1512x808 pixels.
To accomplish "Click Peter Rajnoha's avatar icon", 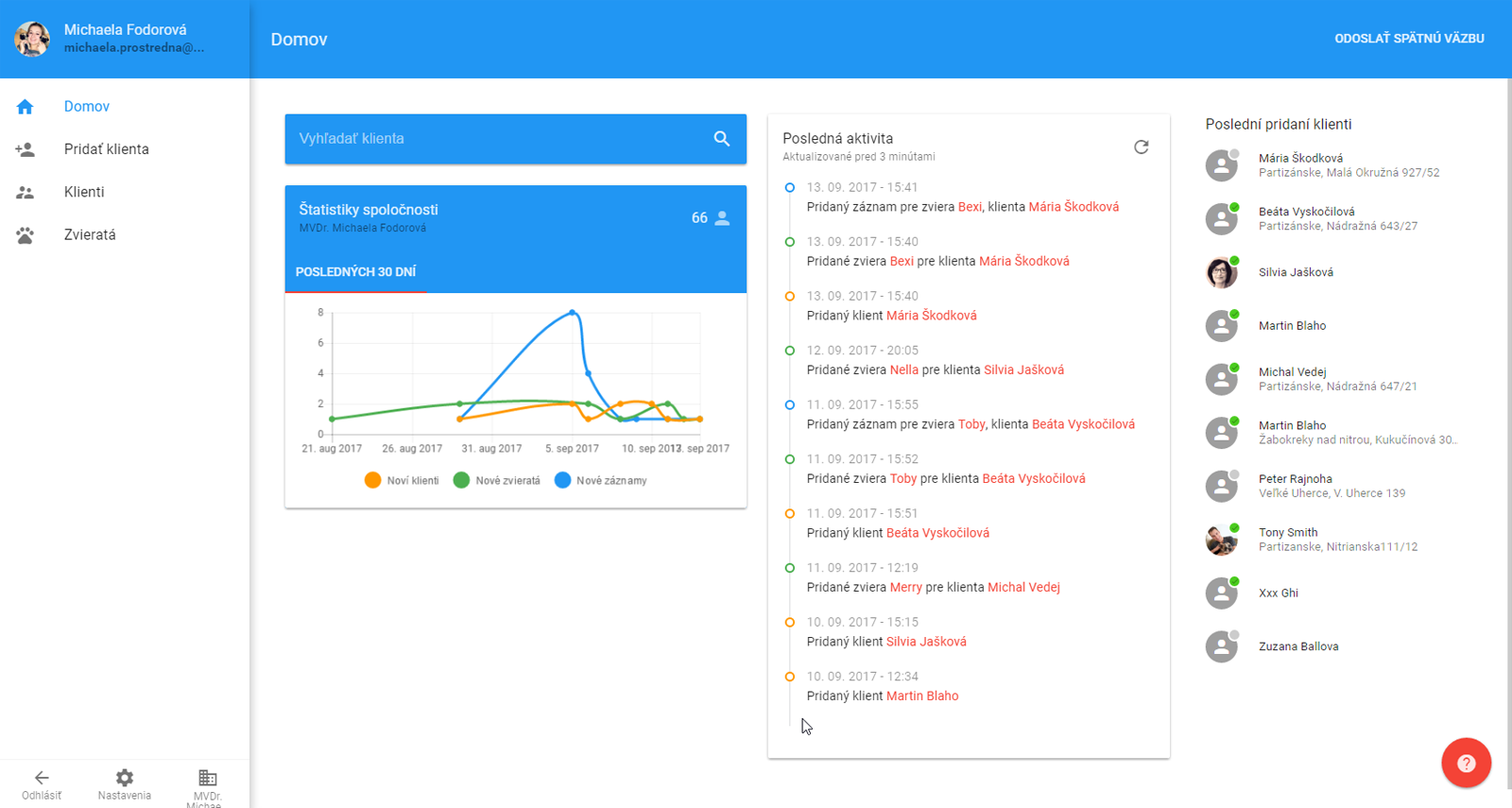I will [x=1222, y=486].
